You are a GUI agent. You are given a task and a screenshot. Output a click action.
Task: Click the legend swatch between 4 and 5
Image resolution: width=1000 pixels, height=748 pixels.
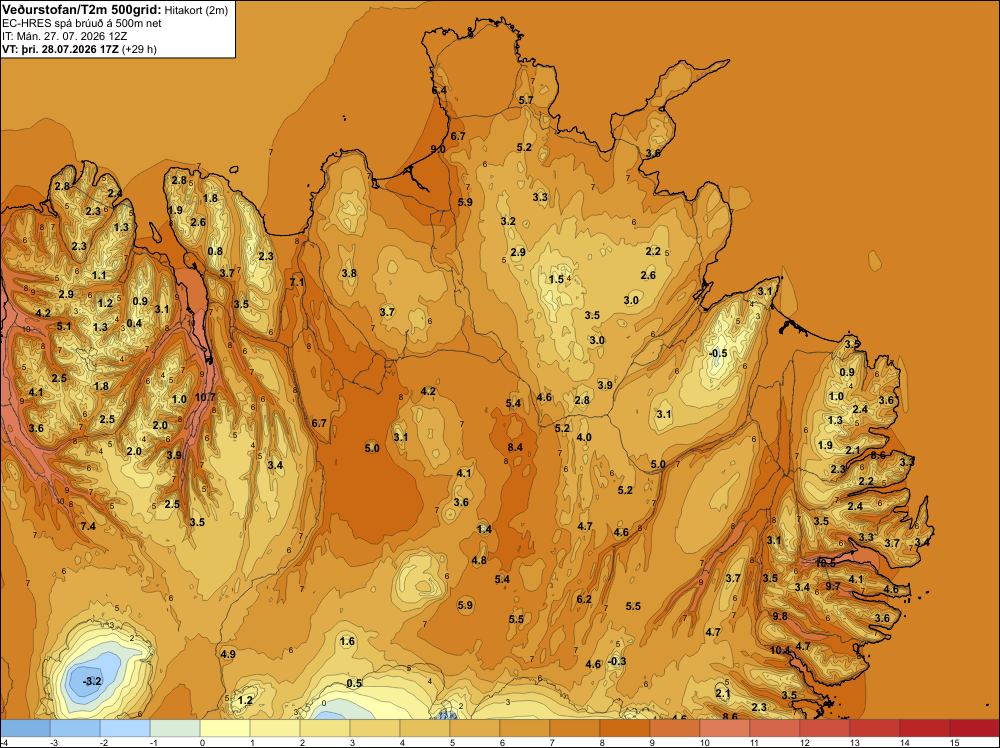(x=425, y=728)
